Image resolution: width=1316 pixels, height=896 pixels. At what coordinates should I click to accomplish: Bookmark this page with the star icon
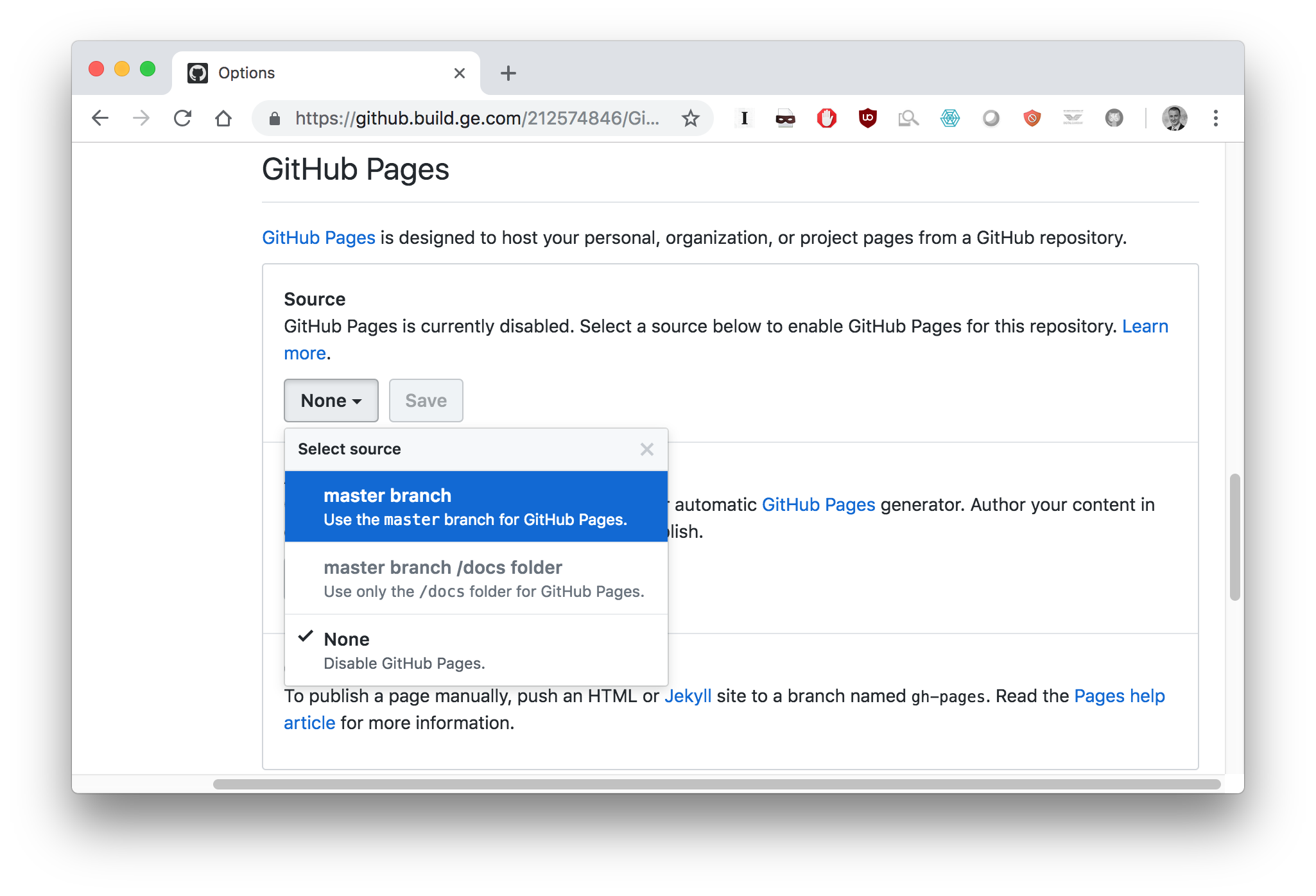pos(691,118)
